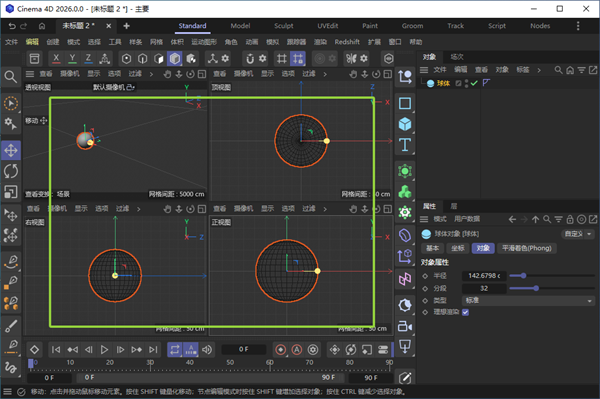Image resolution: width=600 pixels, height=399 pixels.
Task: Open the pencil icon below the palette
Action: point(405,378)
